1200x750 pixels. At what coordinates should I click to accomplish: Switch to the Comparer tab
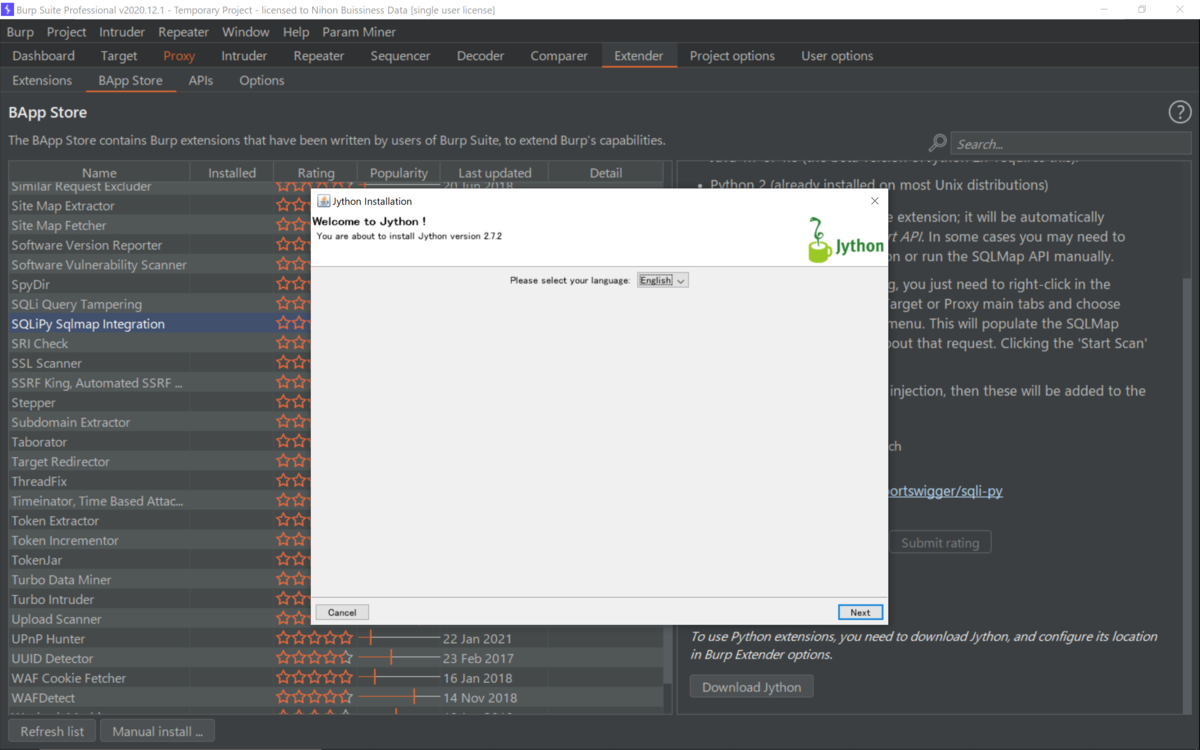[559, 56]
